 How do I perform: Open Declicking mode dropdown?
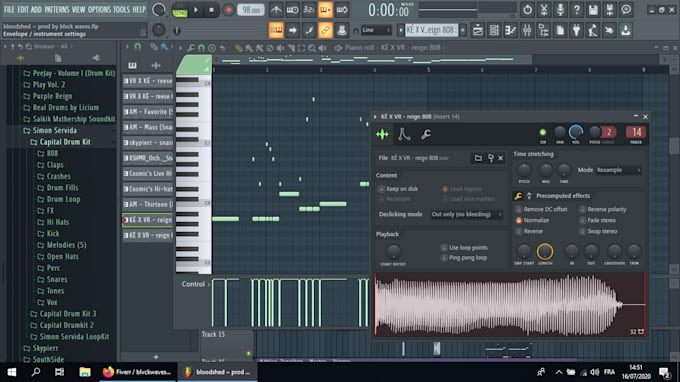pyautogui.click(x=466, y=214)
